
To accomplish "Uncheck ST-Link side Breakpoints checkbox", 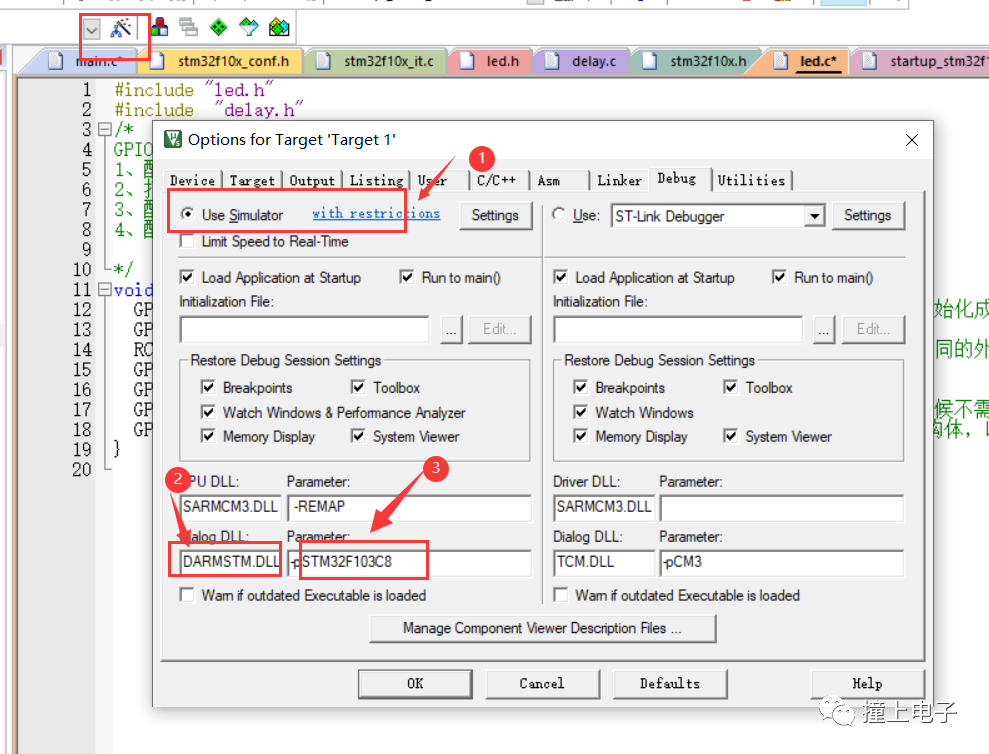I will point(580,387).
